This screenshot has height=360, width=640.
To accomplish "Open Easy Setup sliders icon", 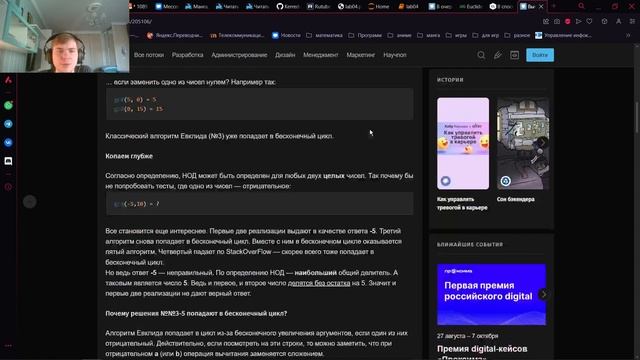I will click(x=632, y=21).
